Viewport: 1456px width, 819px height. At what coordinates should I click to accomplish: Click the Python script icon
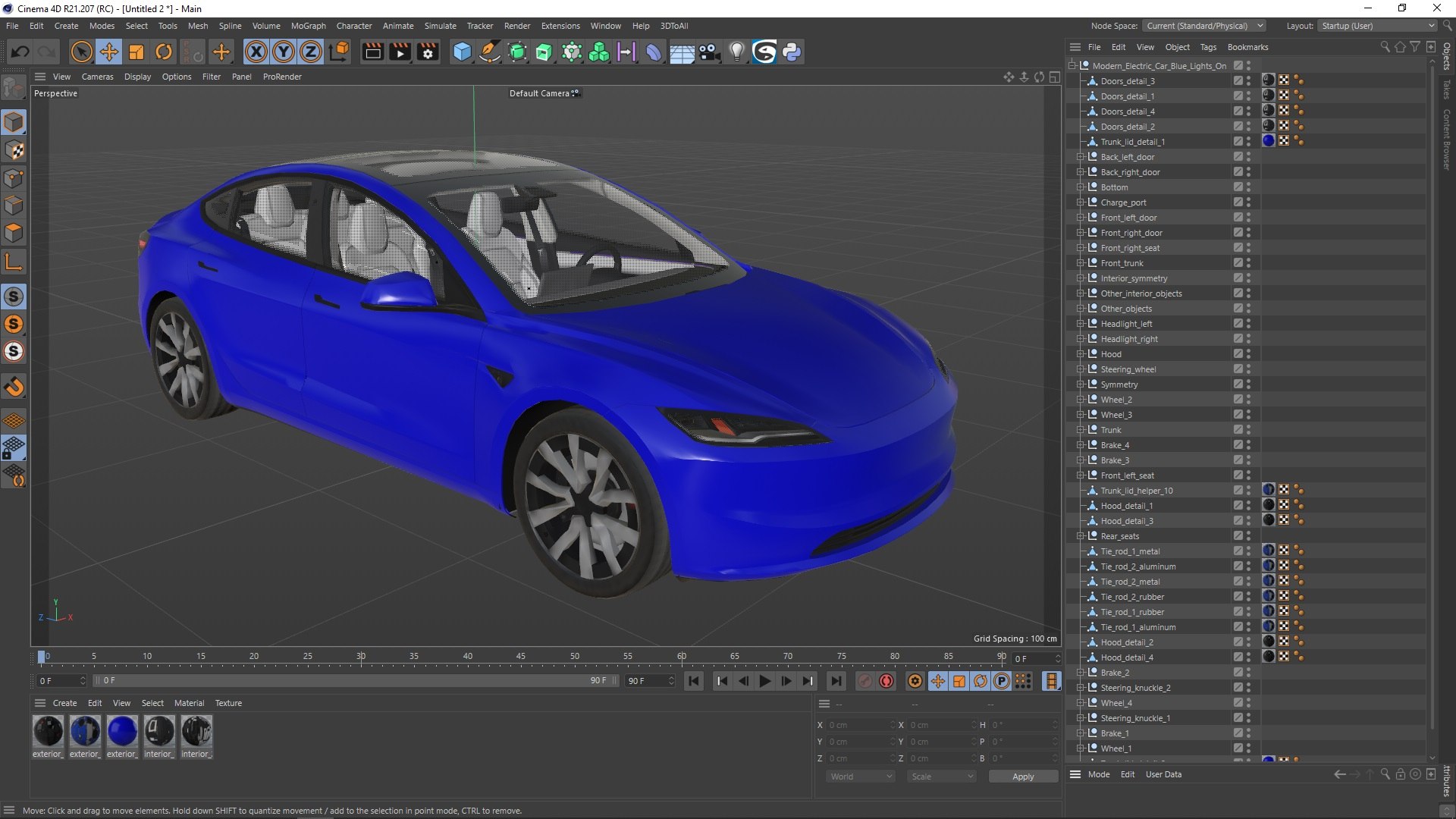tap(792, 52)
